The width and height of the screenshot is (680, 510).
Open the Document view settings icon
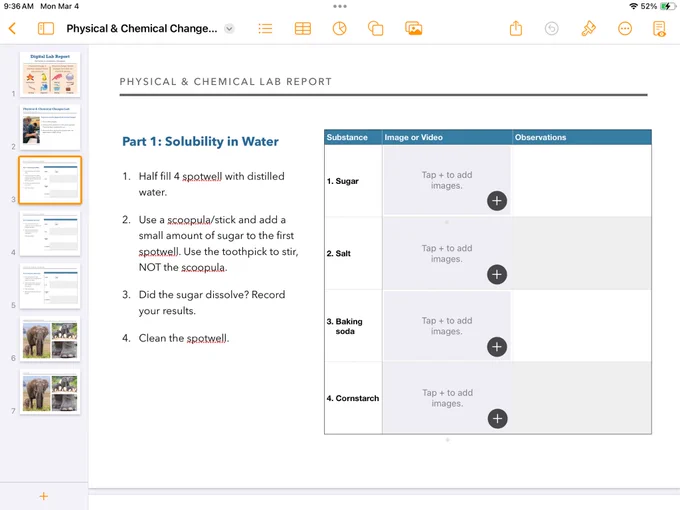[x=659, y=29]
